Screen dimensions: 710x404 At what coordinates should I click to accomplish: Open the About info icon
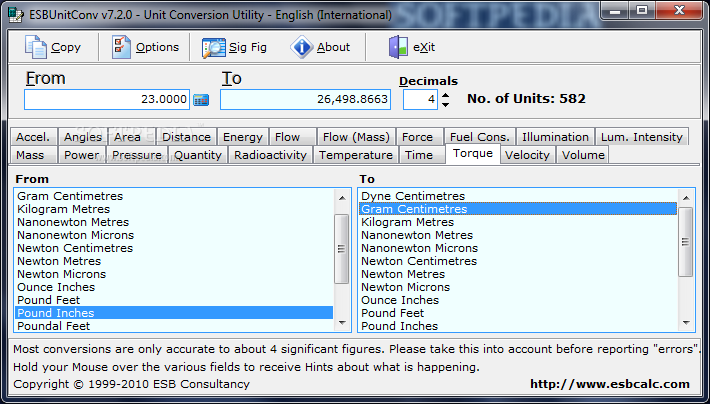point(302,47)
